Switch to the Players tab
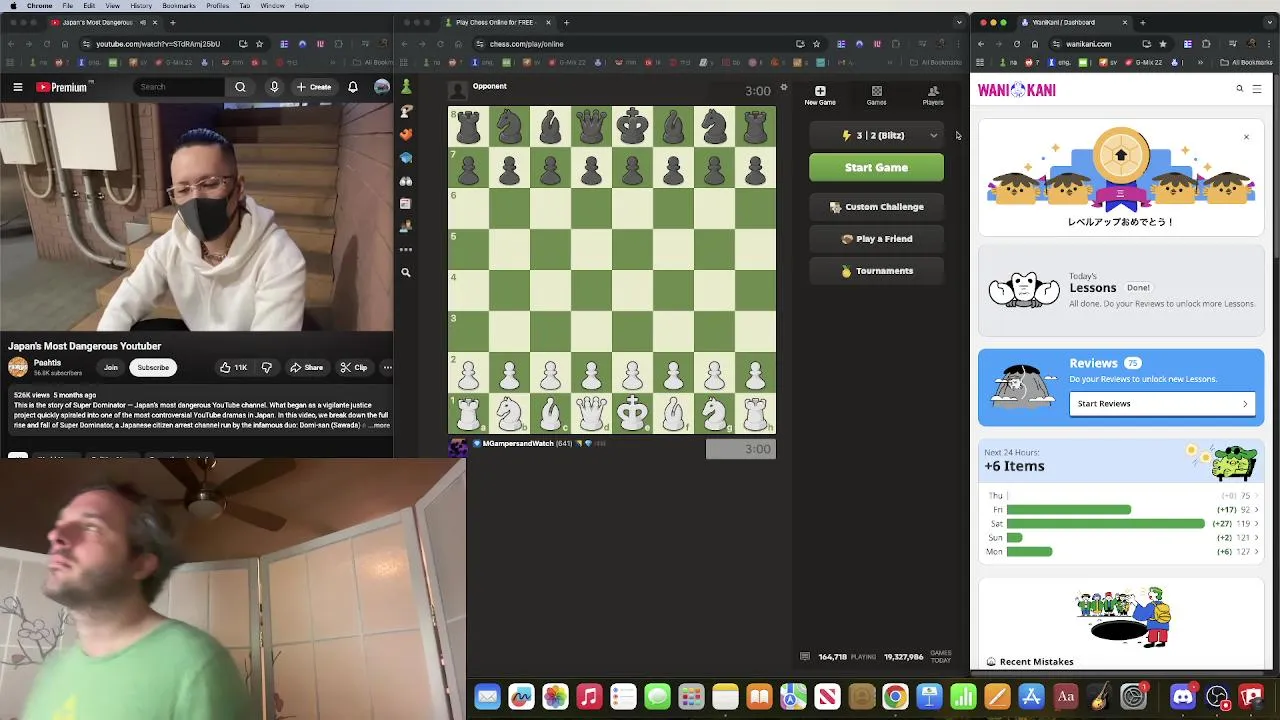This screenshot has height=720, width=1280. coord(933,95)
